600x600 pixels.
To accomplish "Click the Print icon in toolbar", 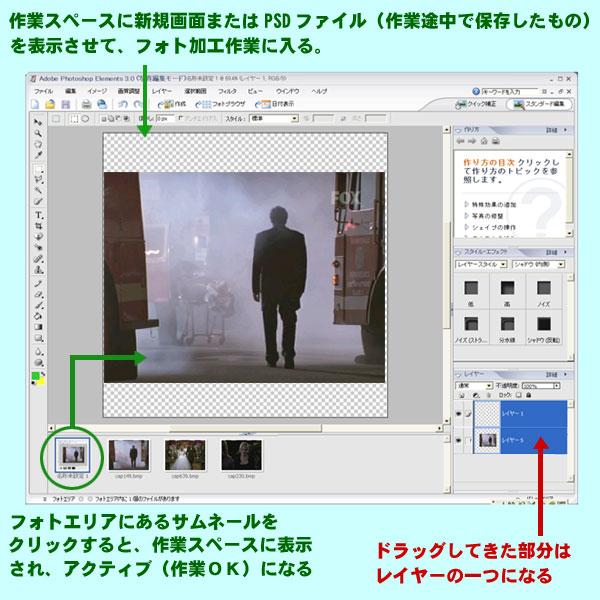I will pos(86,104).
